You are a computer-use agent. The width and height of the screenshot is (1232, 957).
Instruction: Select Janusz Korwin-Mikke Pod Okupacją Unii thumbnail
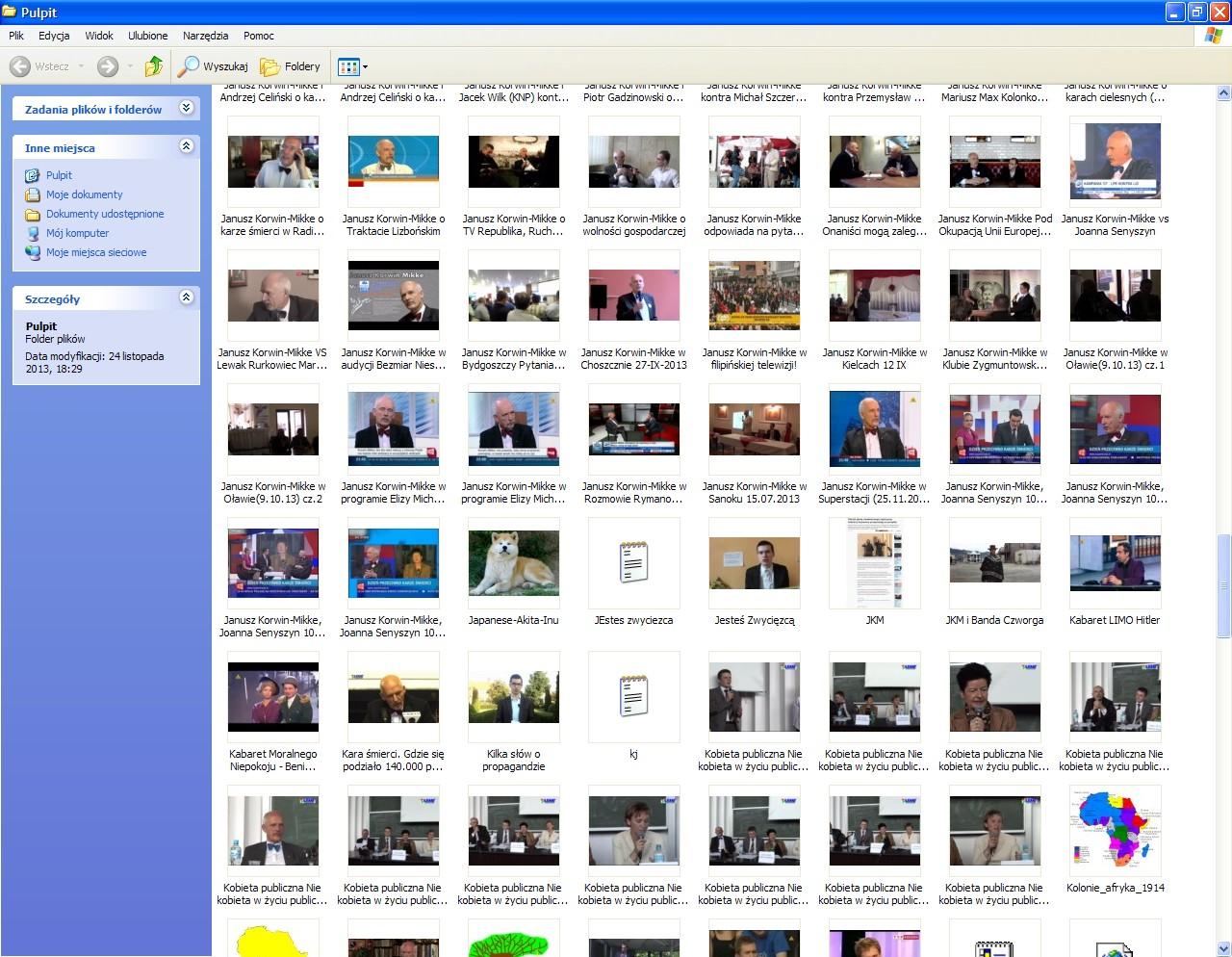tap(994, 162)
